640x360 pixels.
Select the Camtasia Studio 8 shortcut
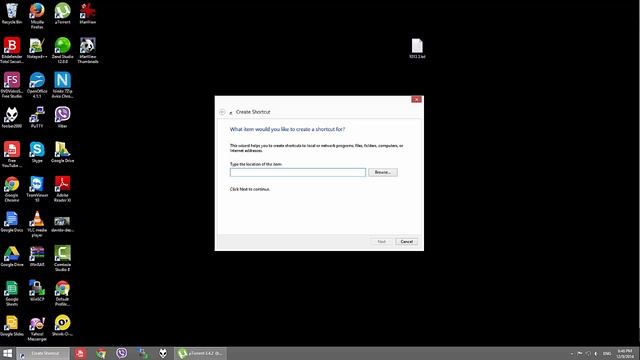pyautogui.click(x=62, y=258)
